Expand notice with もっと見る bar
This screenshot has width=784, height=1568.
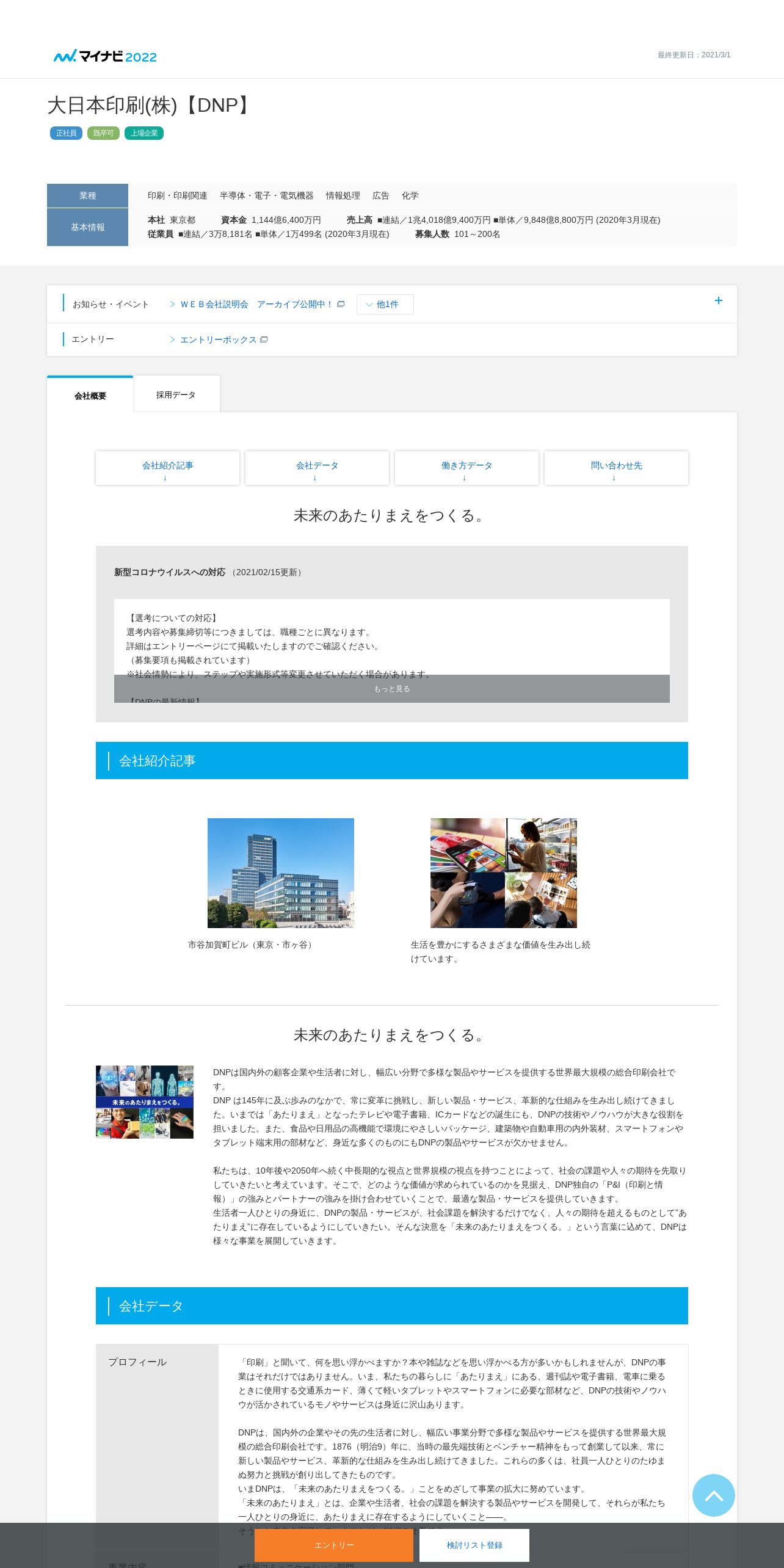(x=392, y=689)
